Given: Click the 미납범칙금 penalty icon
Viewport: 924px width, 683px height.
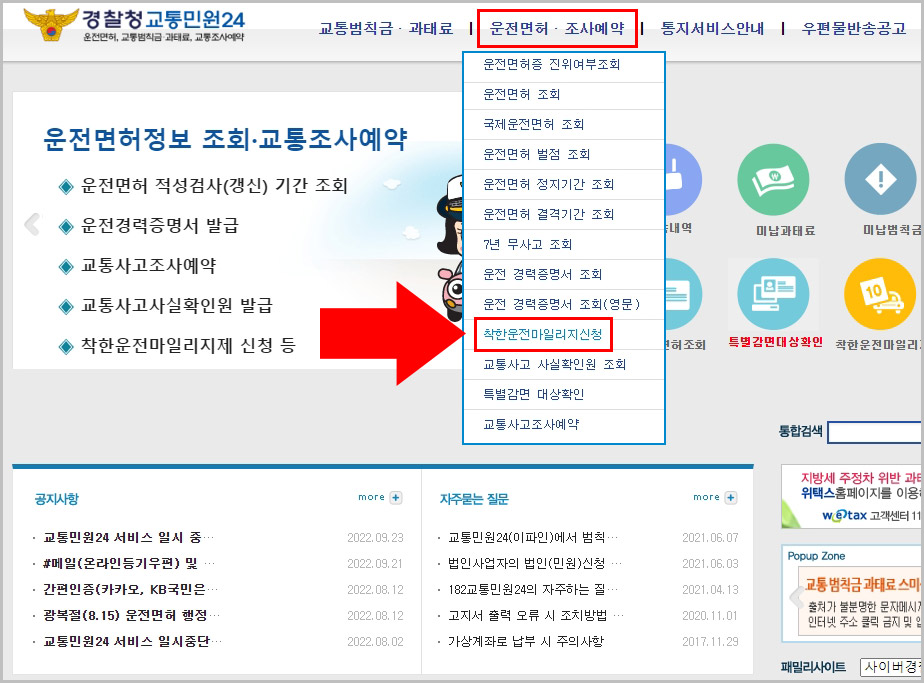Looking at the screenshot, I should pyautogui.click(x=882, y=178).
